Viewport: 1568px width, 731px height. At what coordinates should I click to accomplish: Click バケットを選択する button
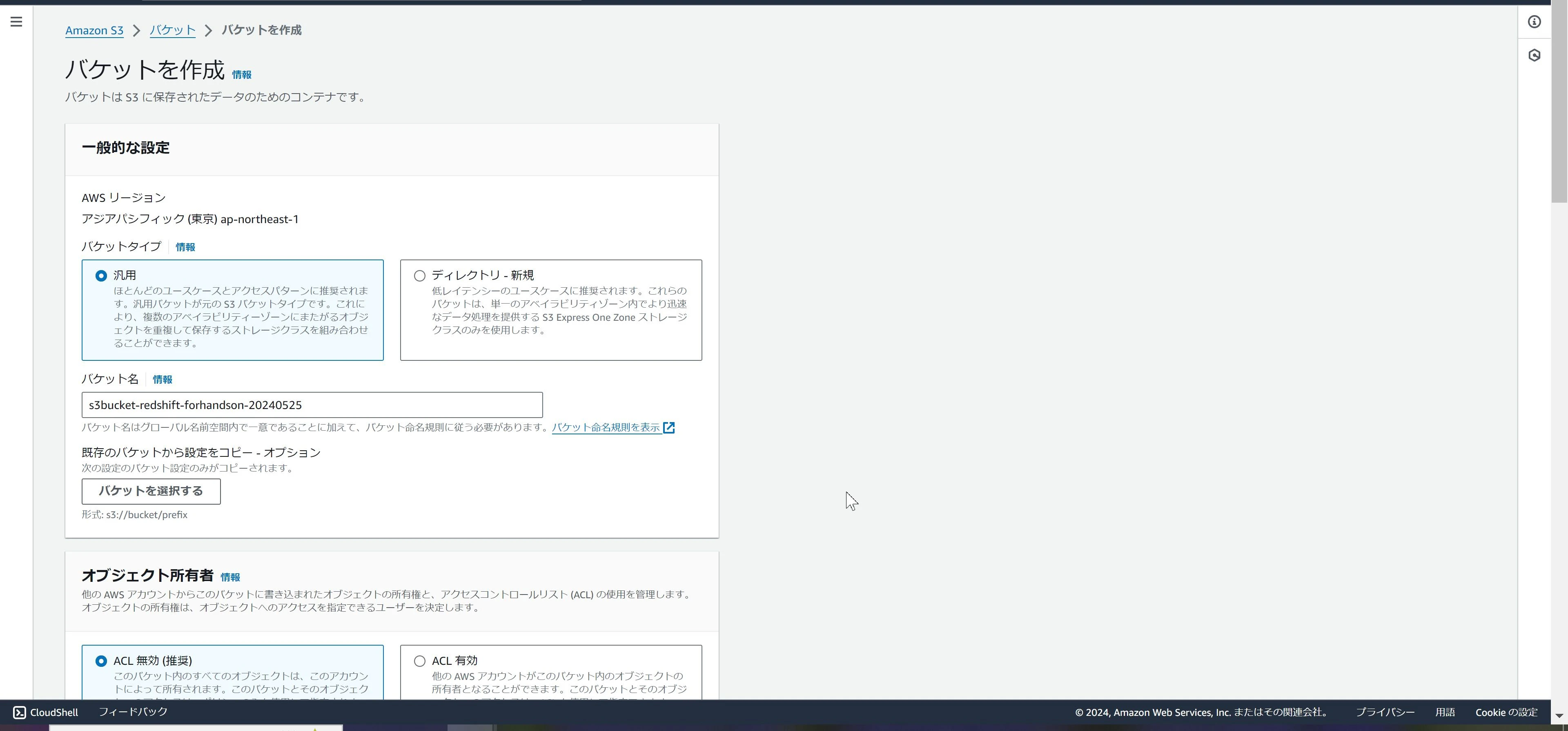151,491
